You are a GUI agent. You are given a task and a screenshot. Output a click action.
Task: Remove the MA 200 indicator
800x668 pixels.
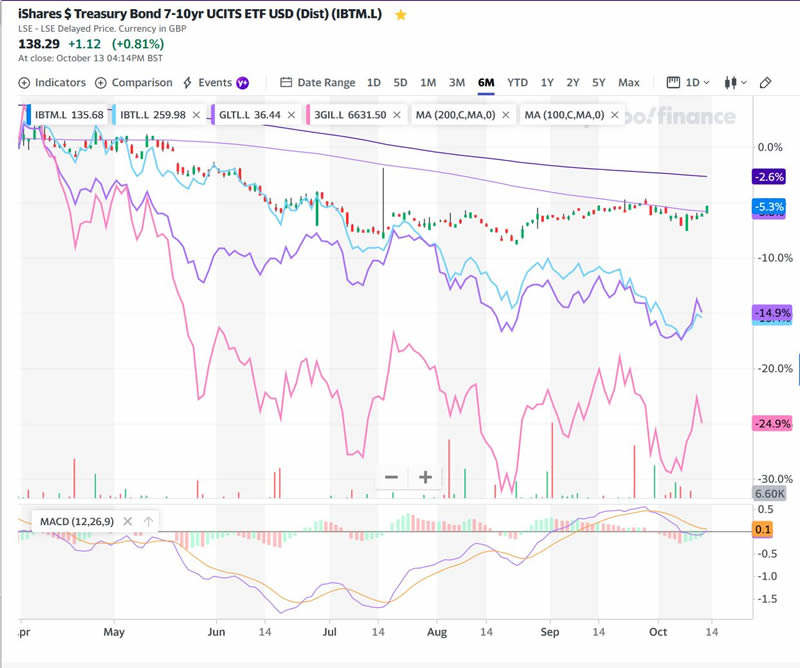(506, 115)
